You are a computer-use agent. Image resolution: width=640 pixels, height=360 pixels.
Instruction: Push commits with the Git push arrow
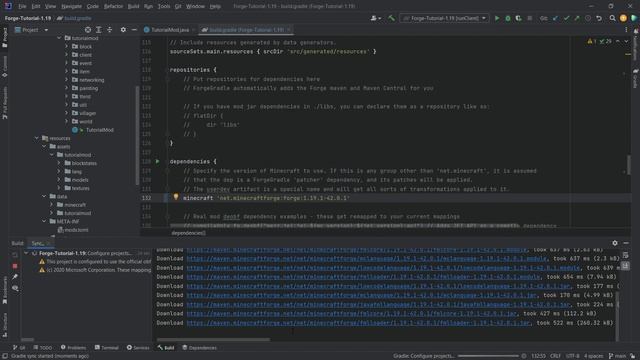pos(577,18)
